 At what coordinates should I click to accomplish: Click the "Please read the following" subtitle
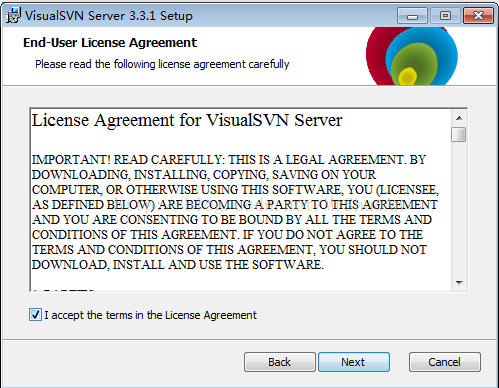click(x=162, y=64)
